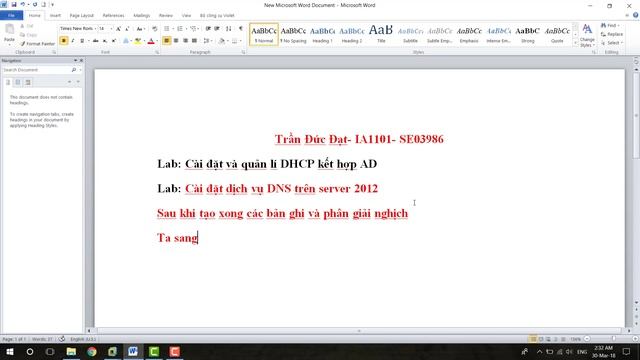The height and width of the screenshot is (360, 640).
Task: Browse headings tab icon in Navigation pane
Action: click(x=8, y=82)
